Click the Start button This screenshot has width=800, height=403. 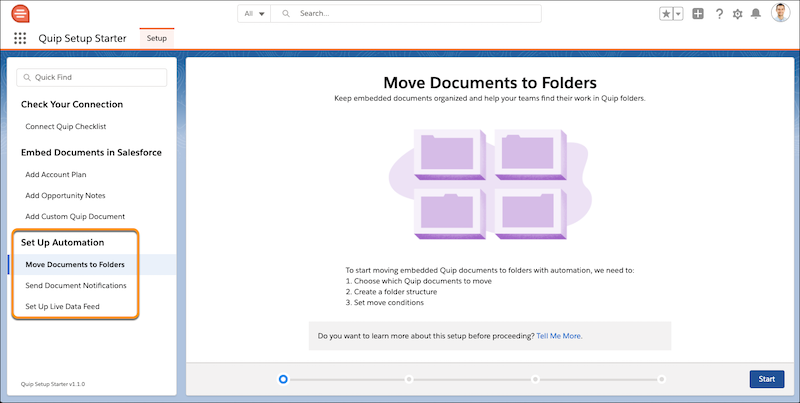766,379
